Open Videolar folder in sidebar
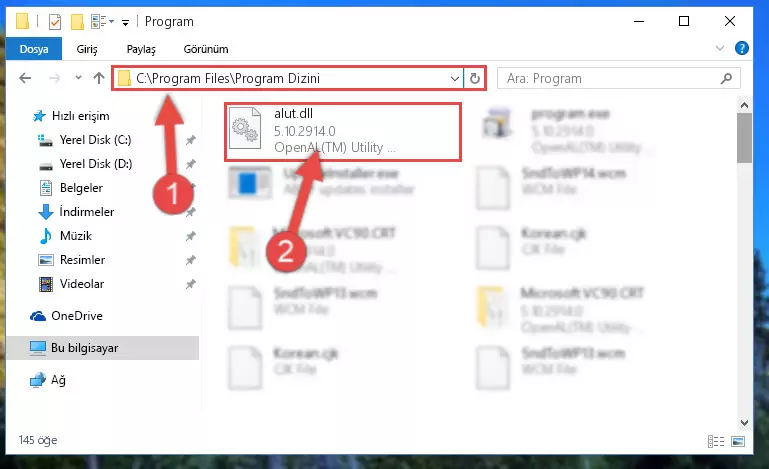The width and height of the screenshot is (769, 469). coord(81,284)
